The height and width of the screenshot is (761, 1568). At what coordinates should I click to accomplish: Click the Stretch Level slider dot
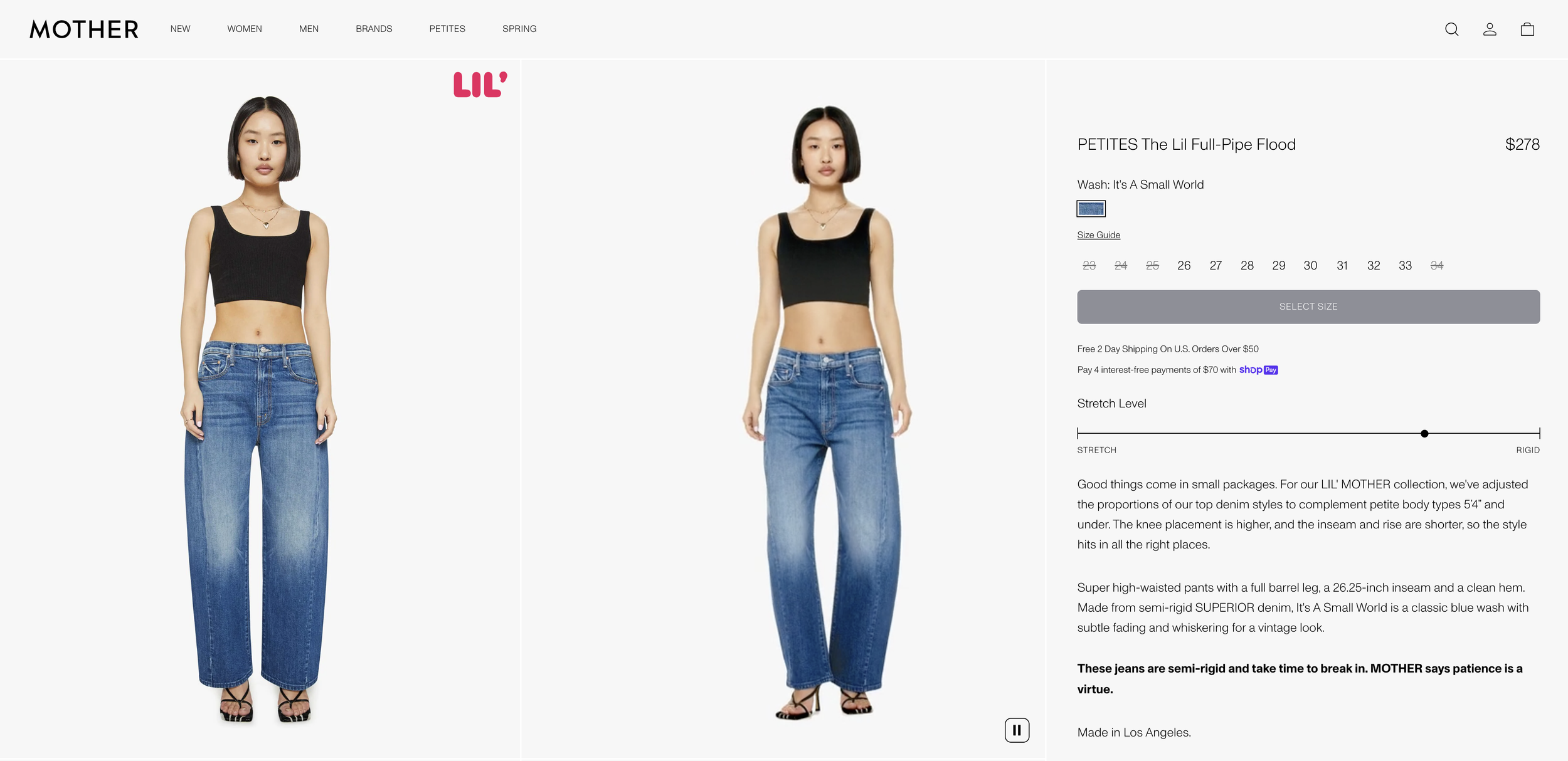(x=1424, y=434)
